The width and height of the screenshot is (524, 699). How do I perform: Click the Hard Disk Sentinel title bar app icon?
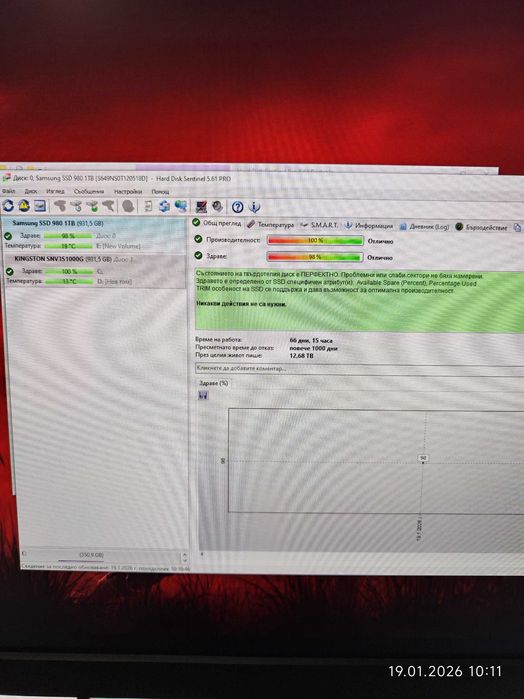pyautogui.click(x=6, y=178)
